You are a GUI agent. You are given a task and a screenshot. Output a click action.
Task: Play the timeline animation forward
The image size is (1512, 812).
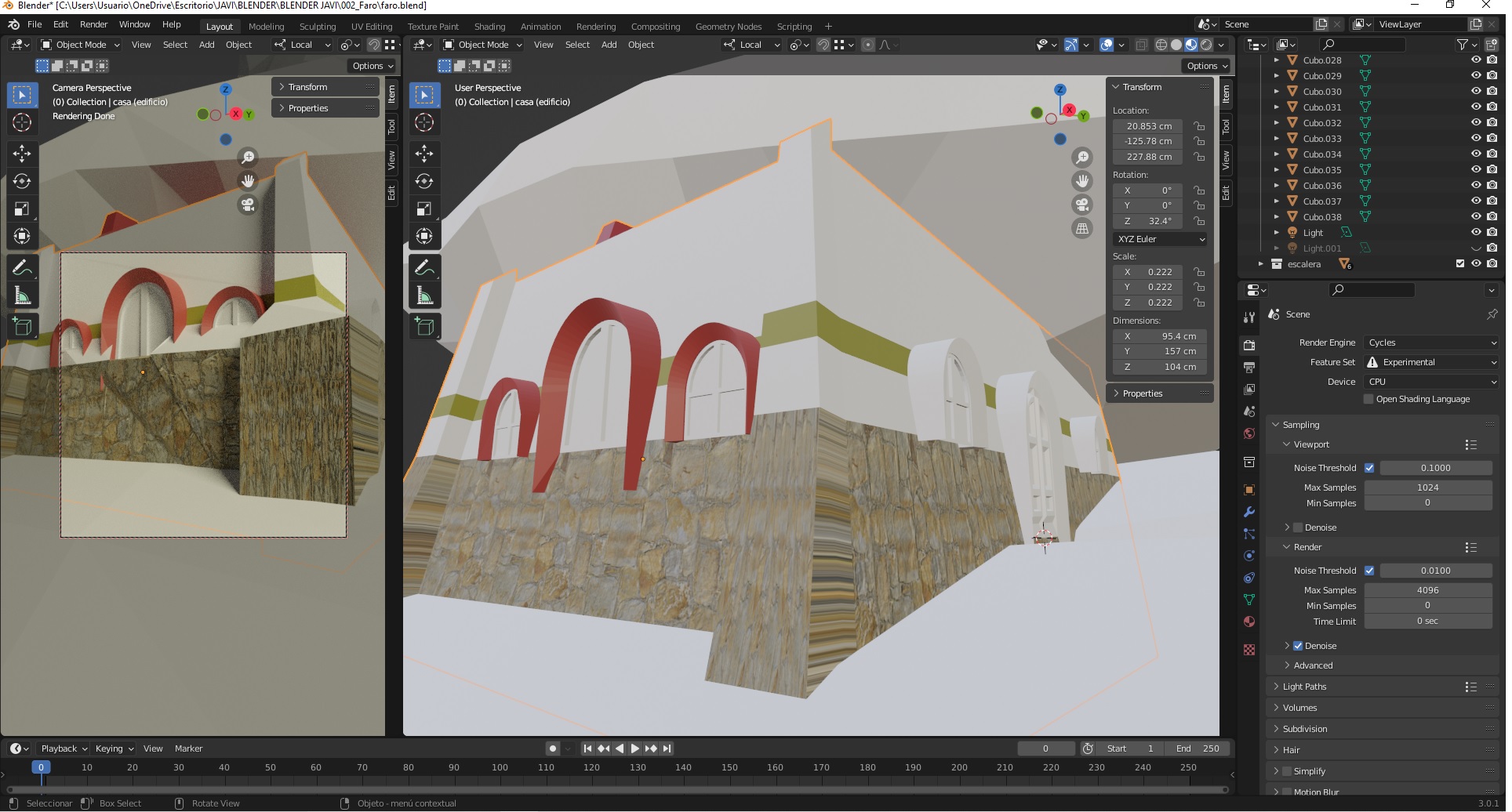coord(634,749)
